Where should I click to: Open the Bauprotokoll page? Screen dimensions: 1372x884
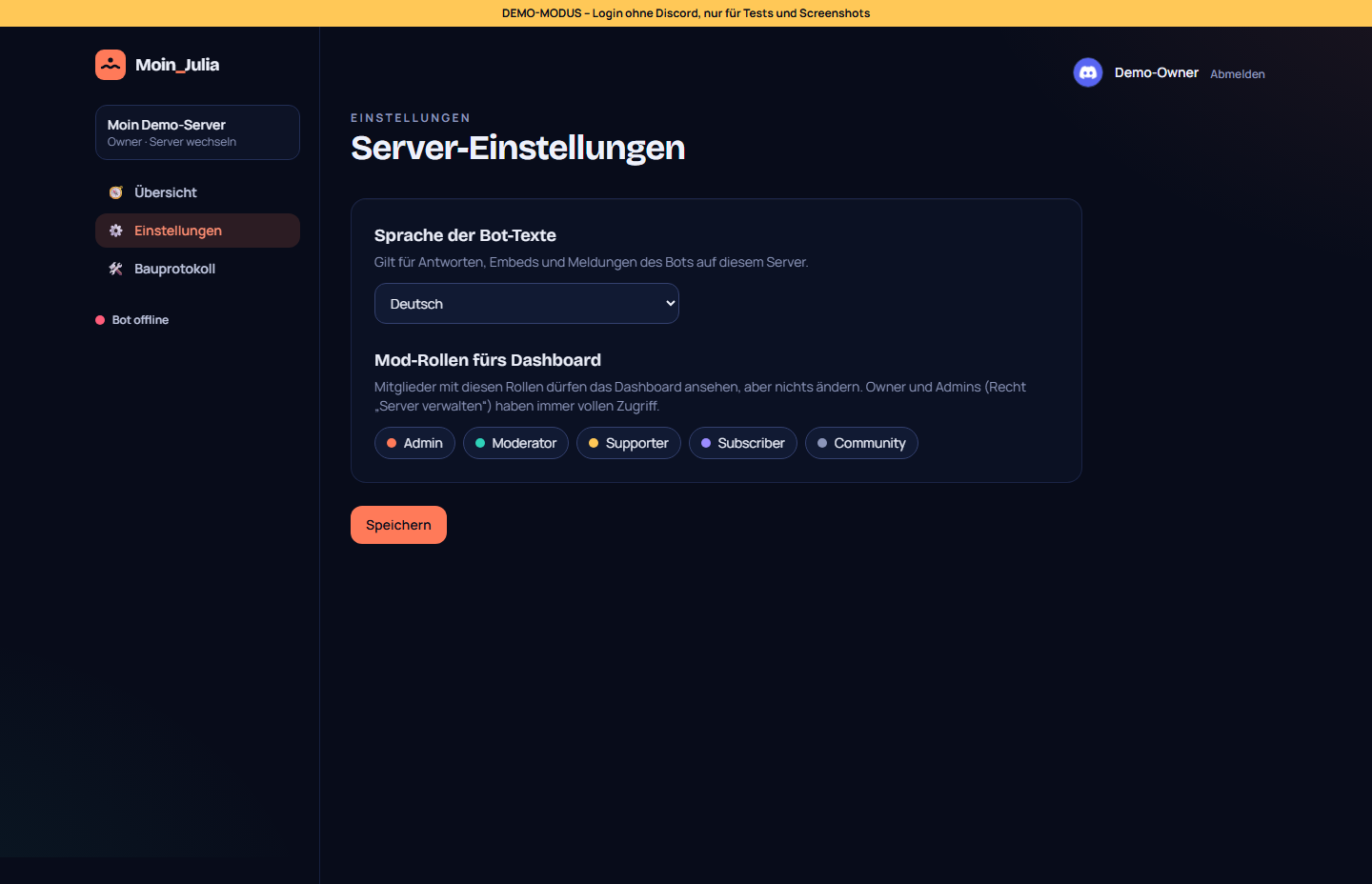[197, 269]
